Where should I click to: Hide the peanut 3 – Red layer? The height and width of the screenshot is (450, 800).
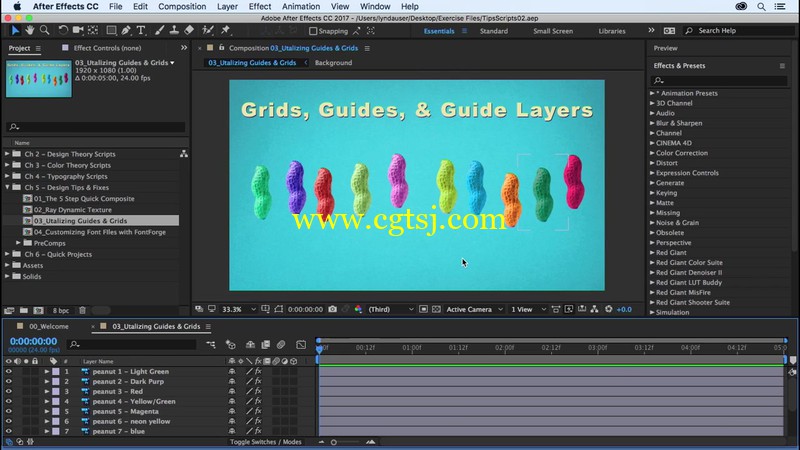[9, 391]
